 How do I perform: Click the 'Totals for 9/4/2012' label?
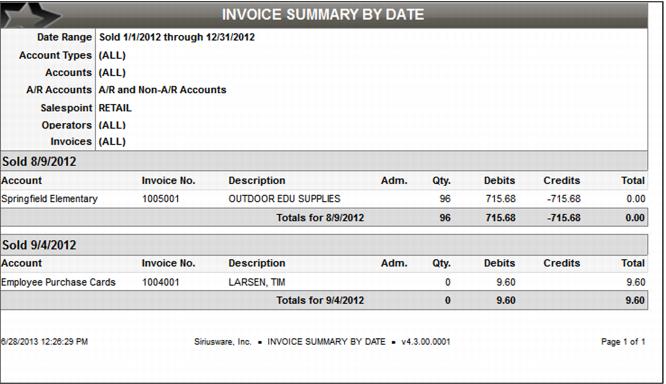click(x=320, y=300)
